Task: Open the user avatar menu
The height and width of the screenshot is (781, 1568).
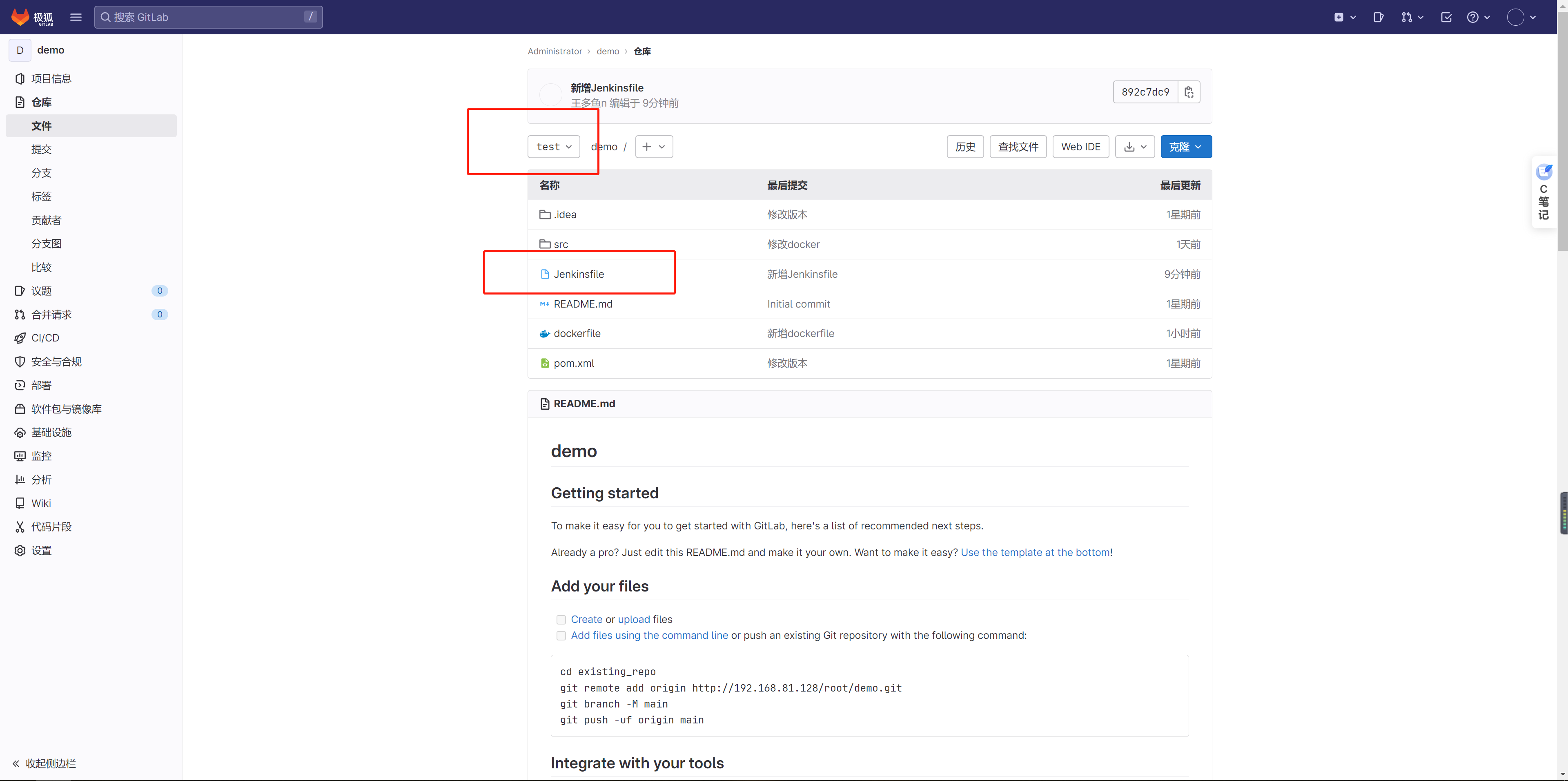Action: tap(1521, 17)
